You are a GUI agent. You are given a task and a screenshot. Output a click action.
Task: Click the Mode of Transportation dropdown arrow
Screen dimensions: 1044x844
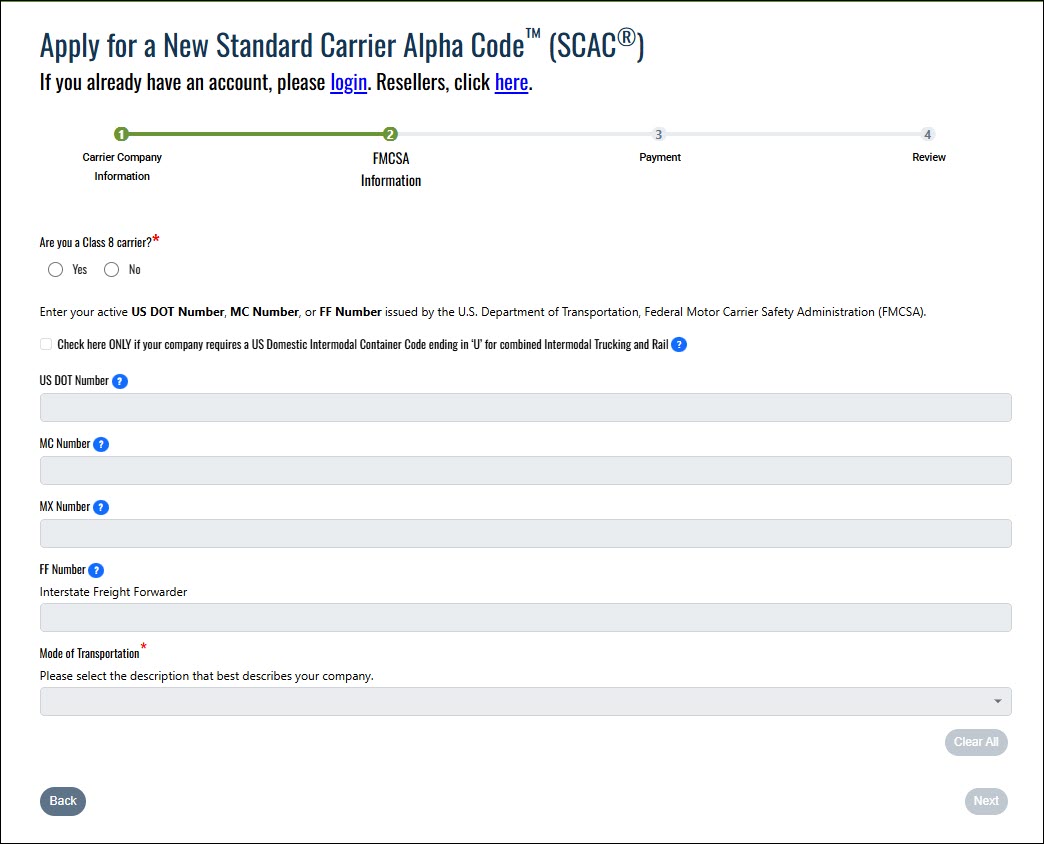pyautogui.click(x=997, y=701)
